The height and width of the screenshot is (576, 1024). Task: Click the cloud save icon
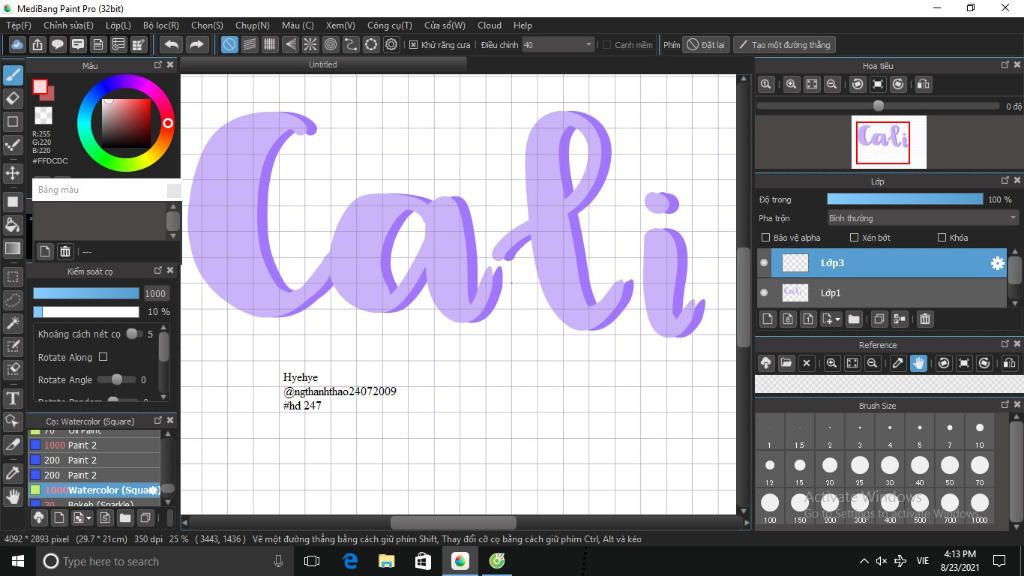coord(17,45)
